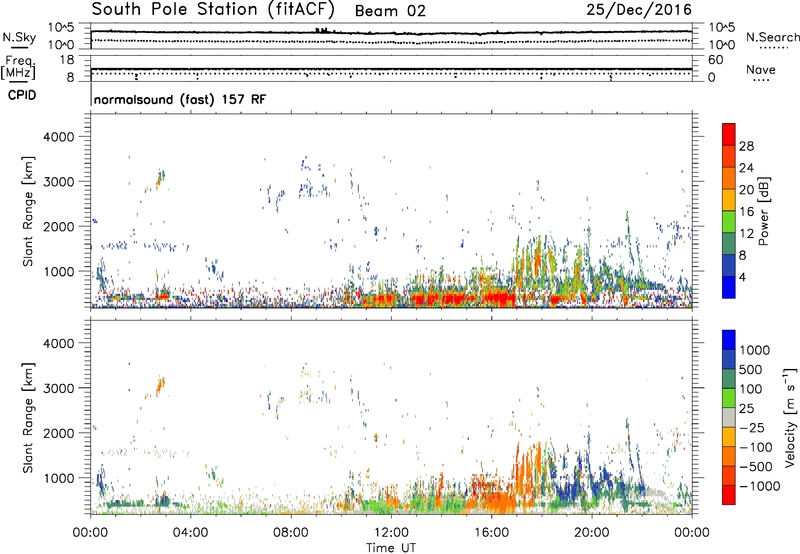800x554 pixels.
Task: Click the Velocity [m s⁻¹] colorbar title
Action: pyautogui.click(x=790, y=417)
